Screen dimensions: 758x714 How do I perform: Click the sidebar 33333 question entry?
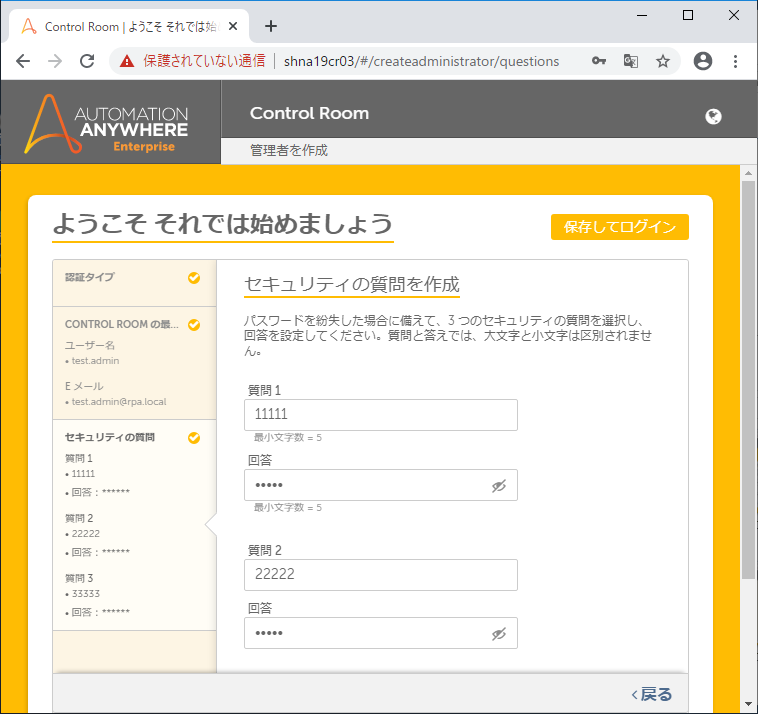click(86, 594)
